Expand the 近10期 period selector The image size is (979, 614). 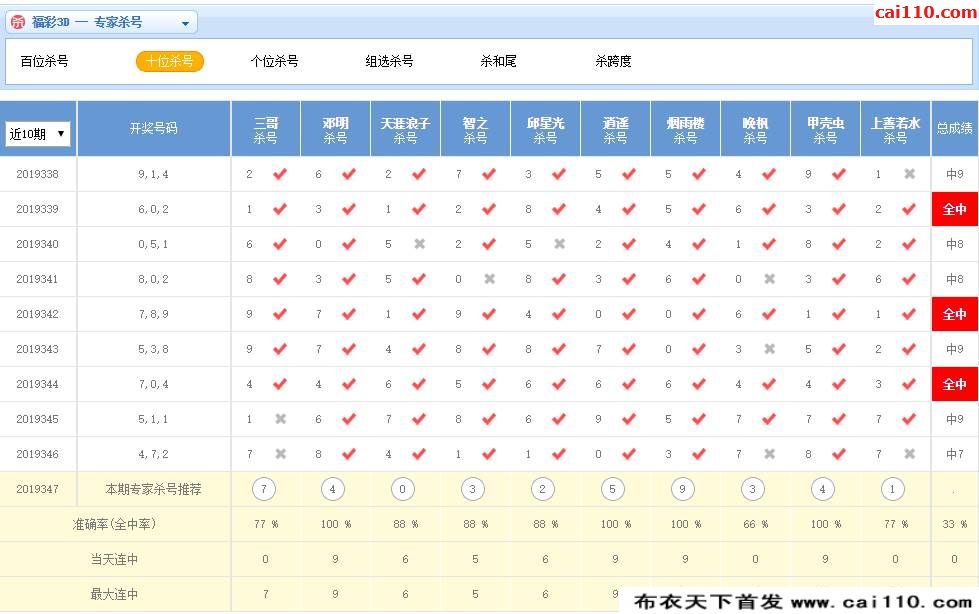coord(37,134)
